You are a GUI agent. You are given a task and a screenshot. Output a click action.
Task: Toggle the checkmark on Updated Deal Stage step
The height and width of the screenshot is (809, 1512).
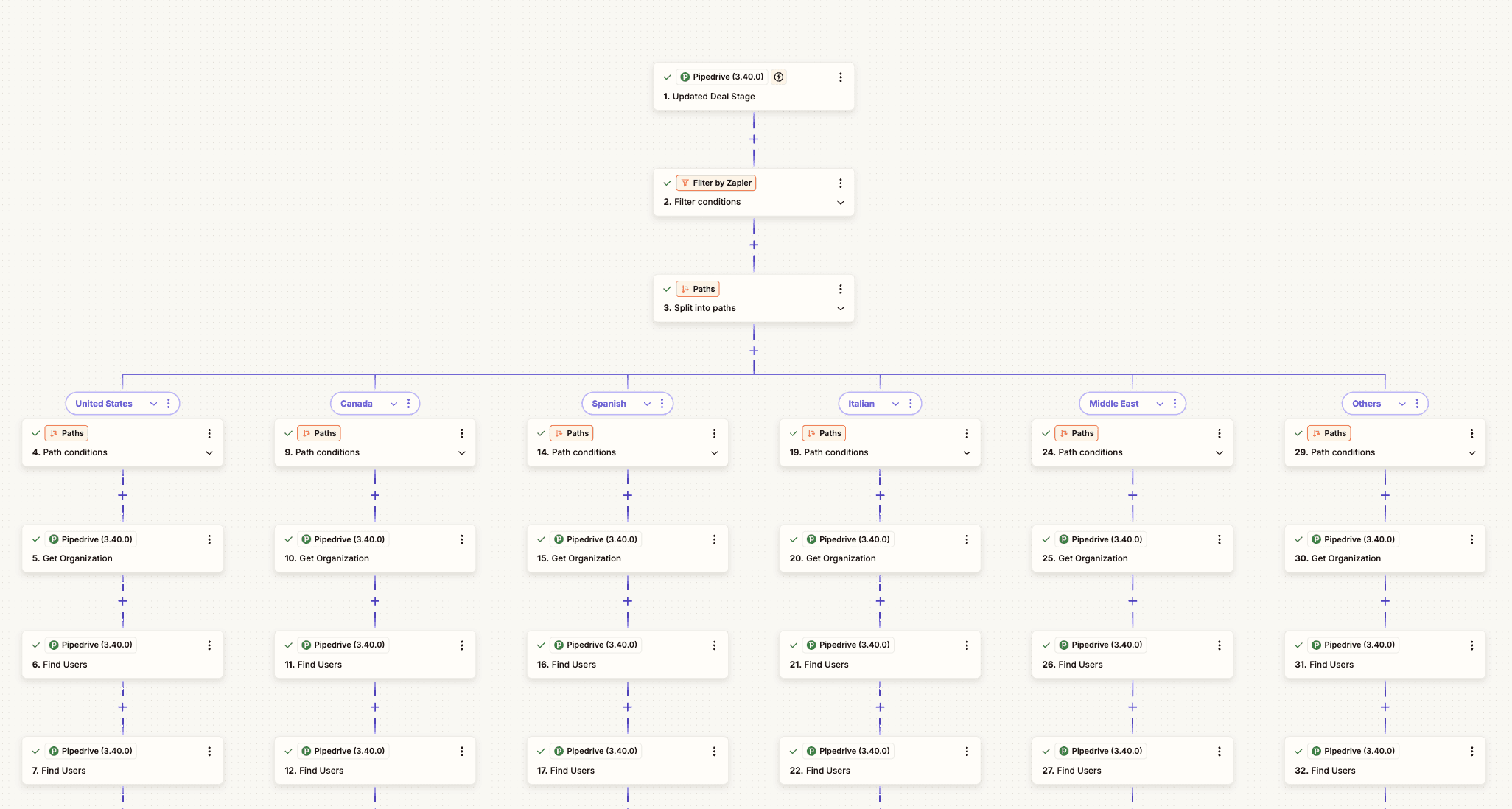[x=667, y=77]
